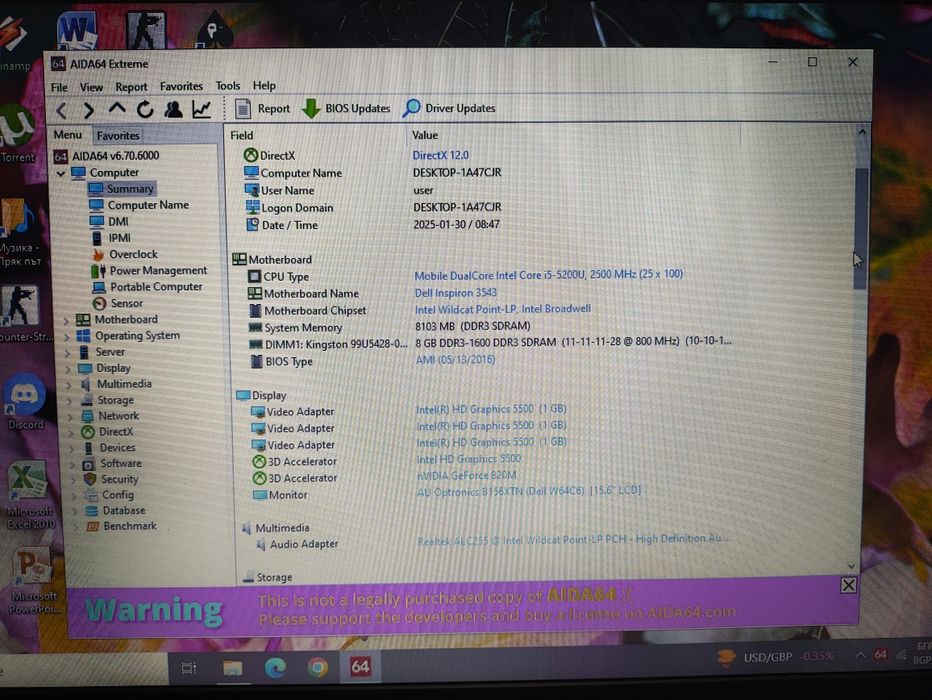The image size is (932, 700).
Task: Open Microsoft Edge from the taskbar
Action: pyautogui.click(x=275, y=668)
